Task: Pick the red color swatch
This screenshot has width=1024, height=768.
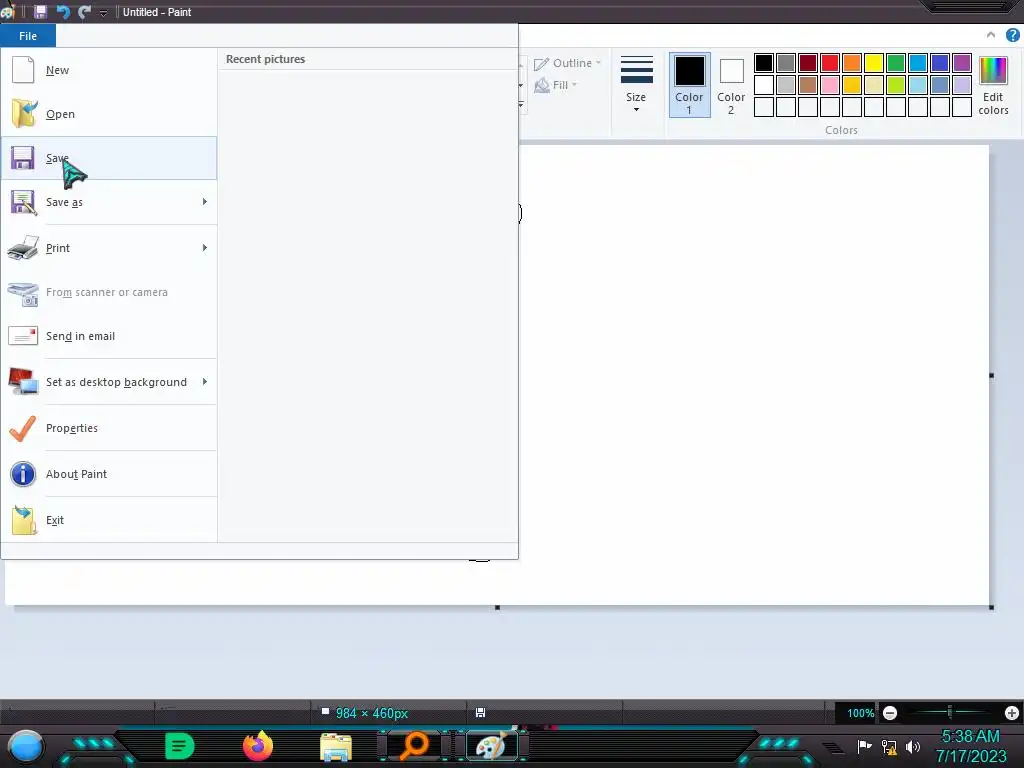Action: coord(830,63)
